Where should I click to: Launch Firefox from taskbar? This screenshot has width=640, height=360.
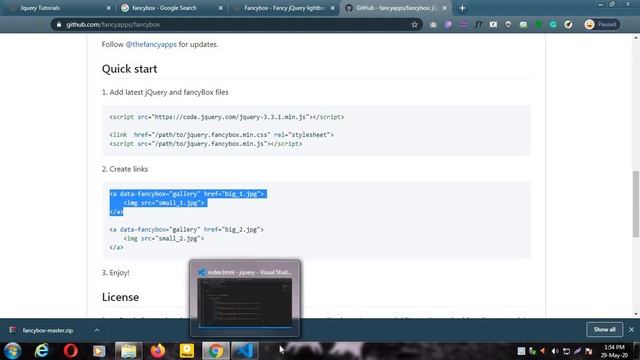pos(158,351)
